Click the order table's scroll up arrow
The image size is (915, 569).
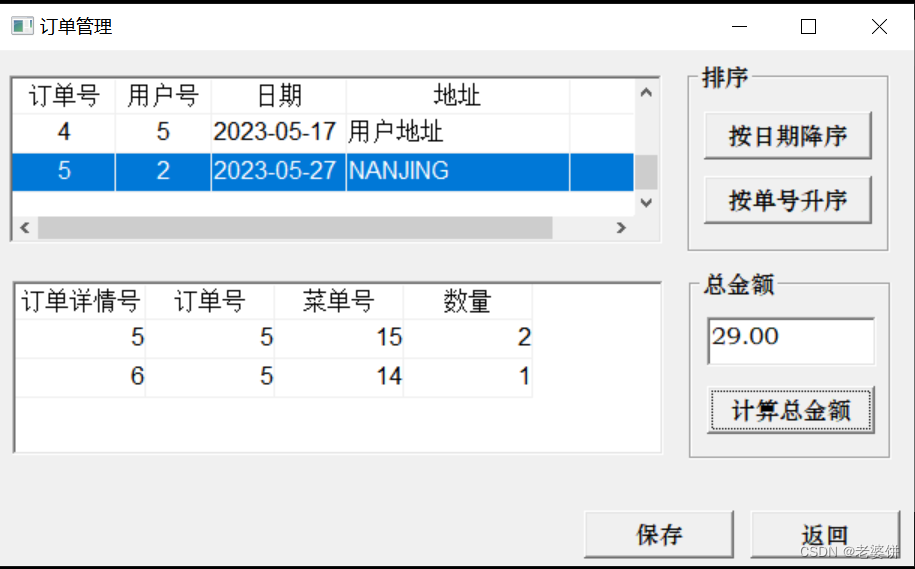click(x=646, y=92)
